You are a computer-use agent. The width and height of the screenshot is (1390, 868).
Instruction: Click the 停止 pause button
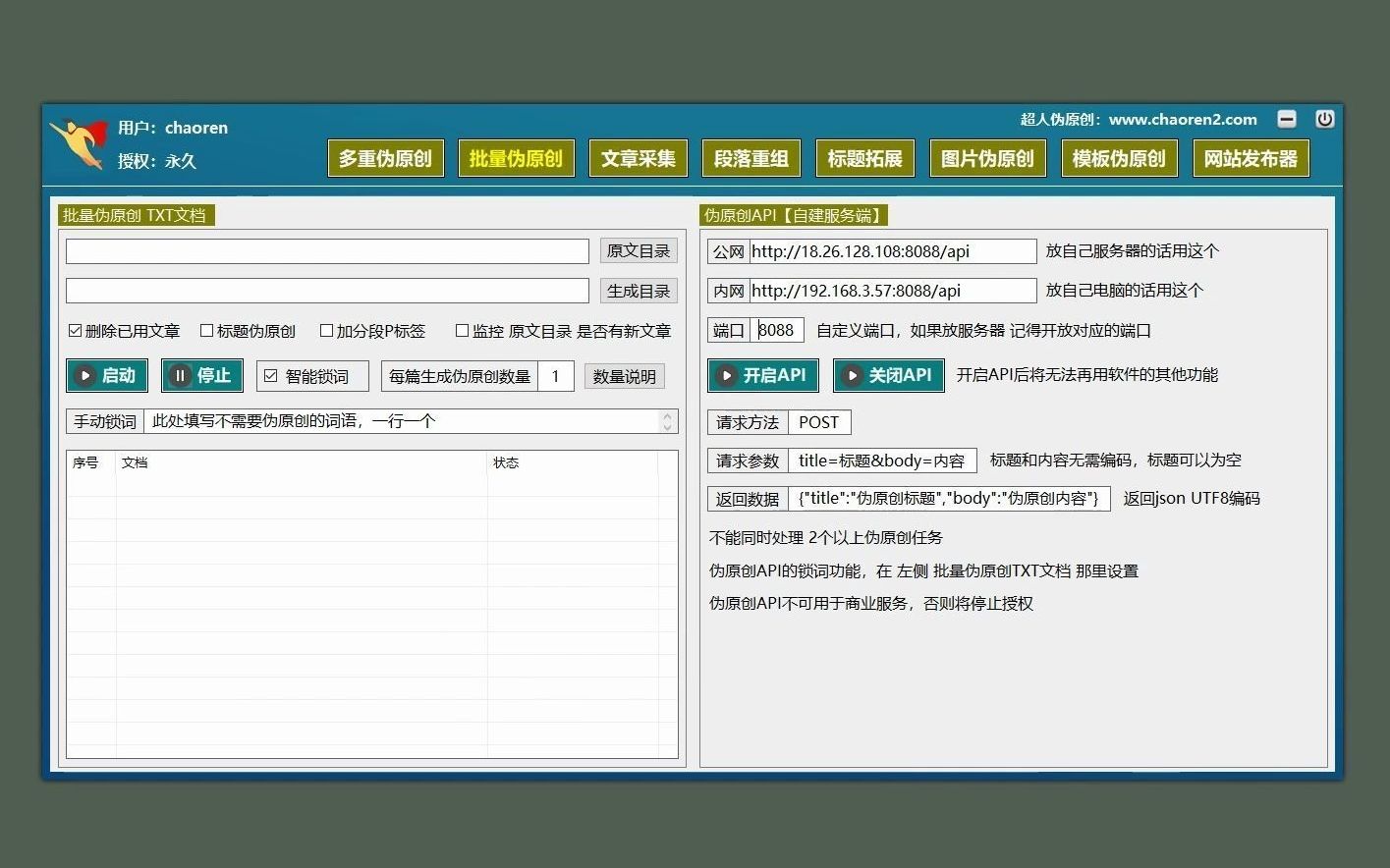click(x=202, y=375)
